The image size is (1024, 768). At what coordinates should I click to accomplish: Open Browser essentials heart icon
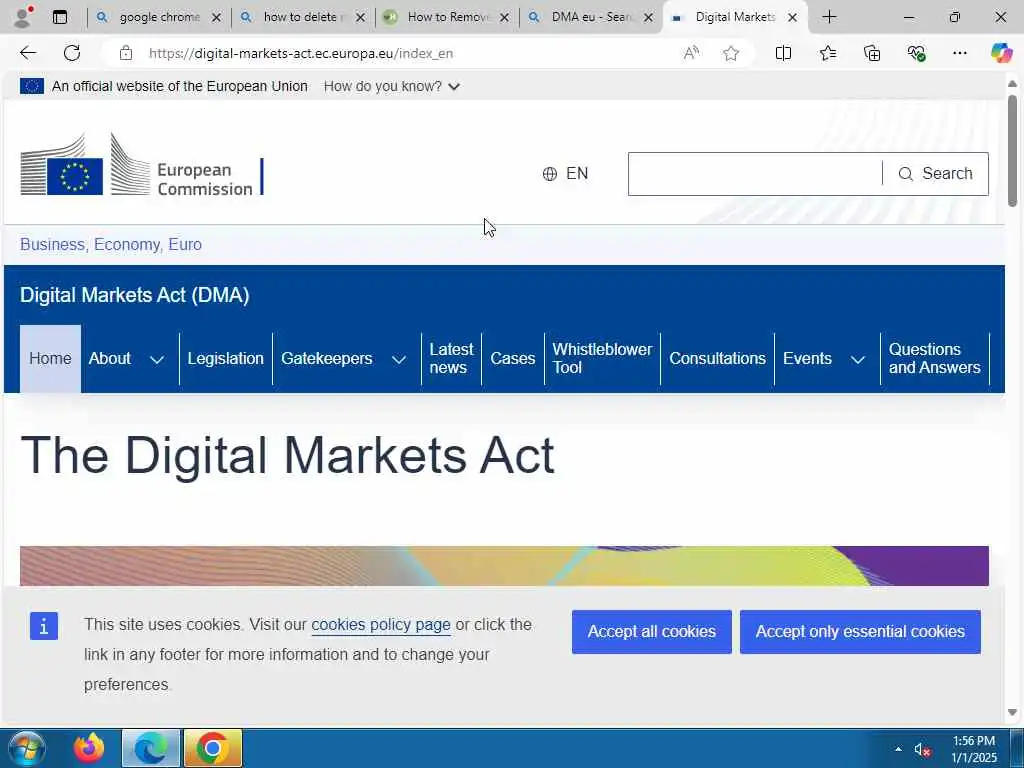[916, 53]
